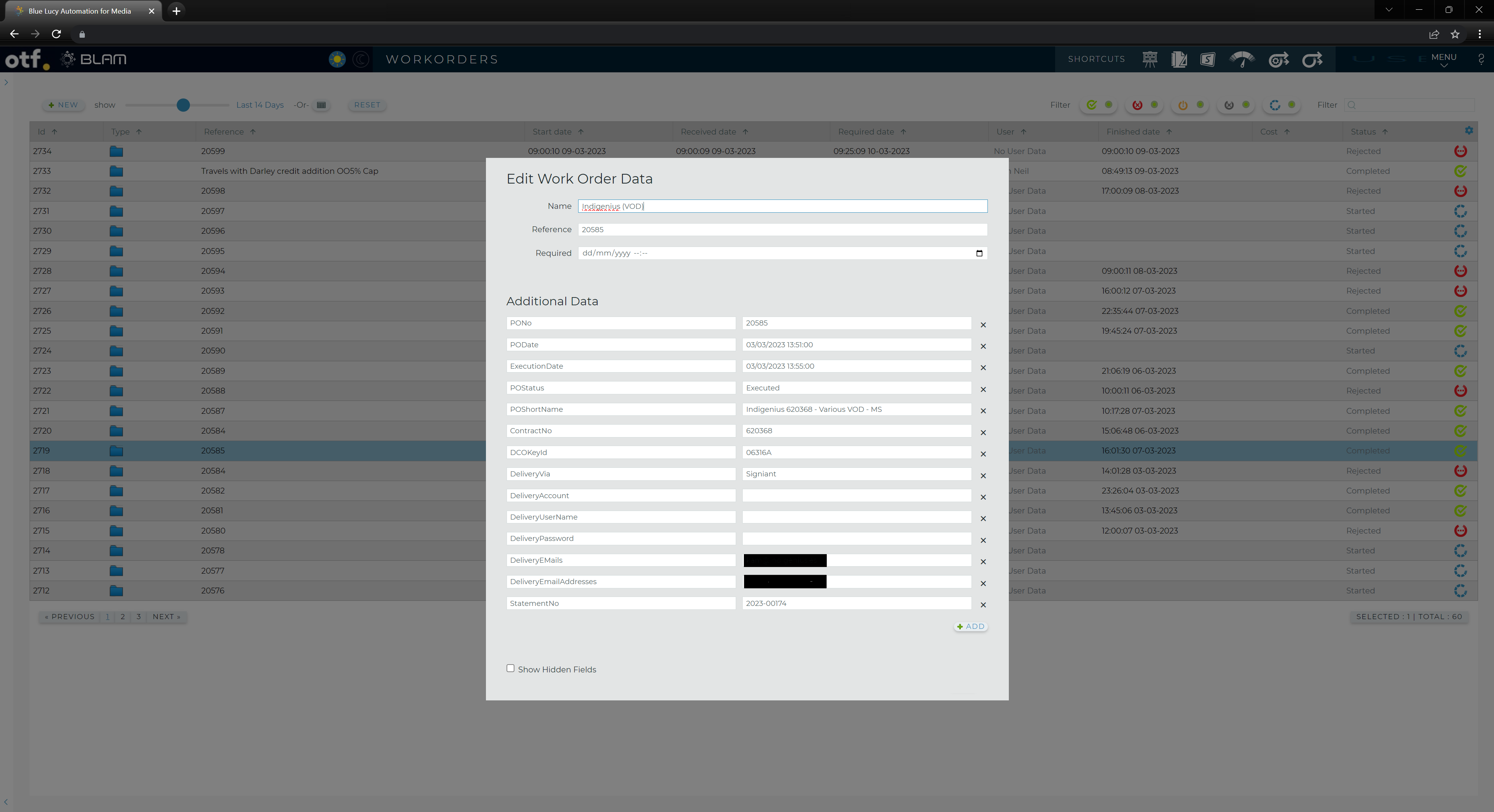
Task: Click the NEXT pagination link
Action: (166, 617)
